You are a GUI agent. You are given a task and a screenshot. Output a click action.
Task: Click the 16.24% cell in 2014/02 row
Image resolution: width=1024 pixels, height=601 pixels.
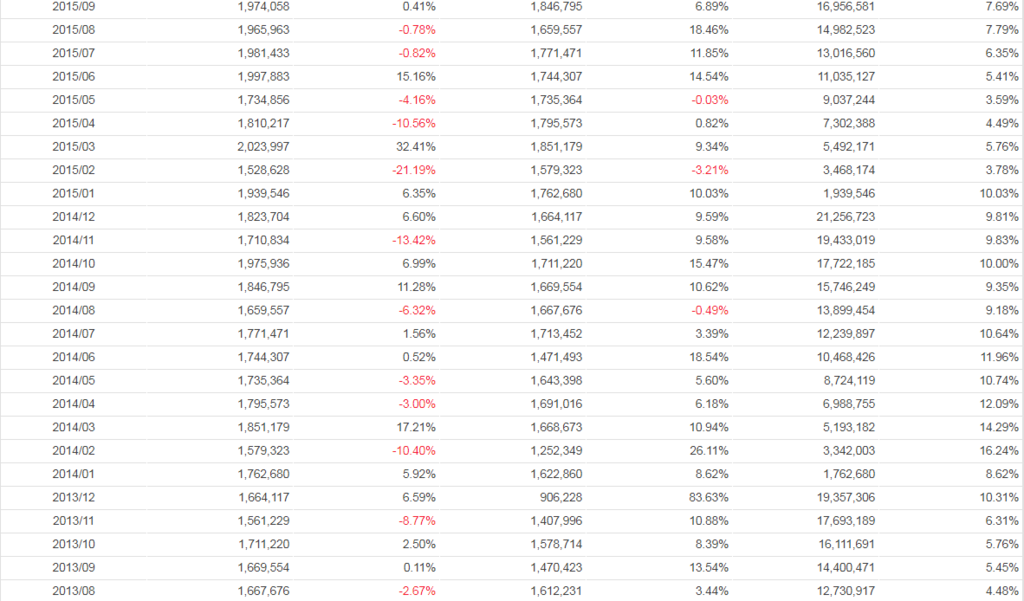click(999, 450)
